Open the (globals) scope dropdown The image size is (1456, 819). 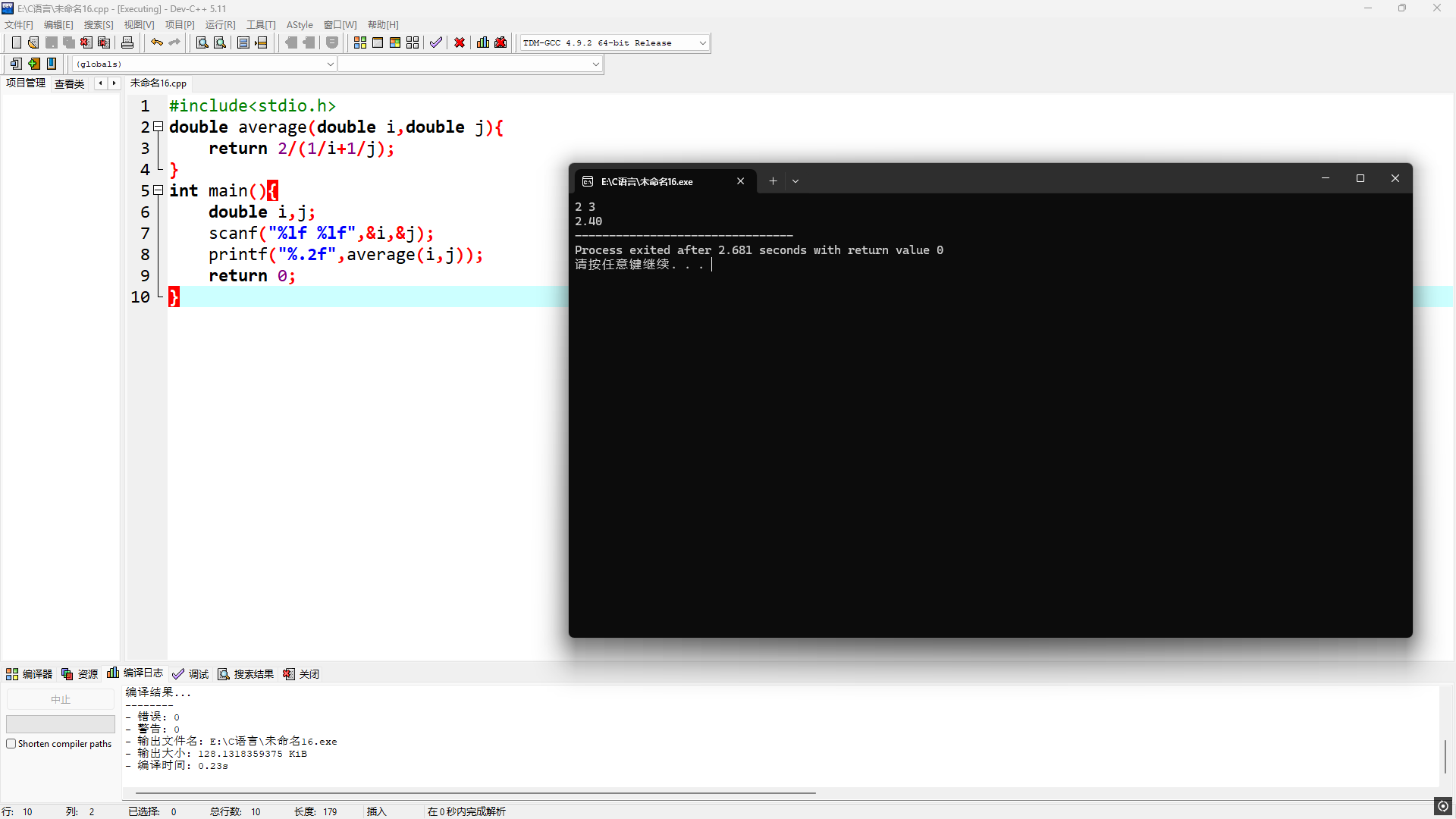click(x=330, y=64)
